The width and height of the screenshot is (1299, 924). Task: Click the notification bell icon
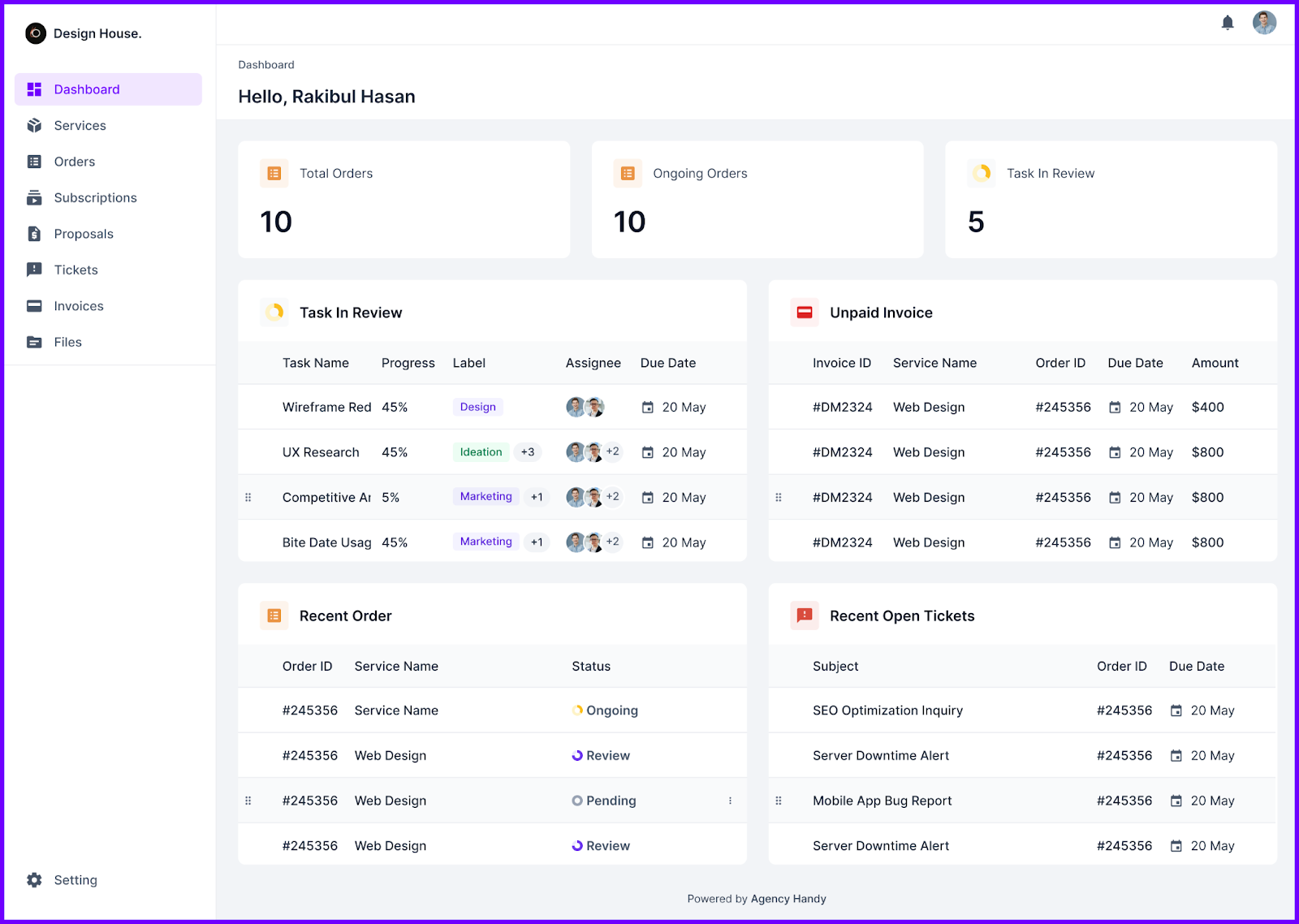point(1228,23)
